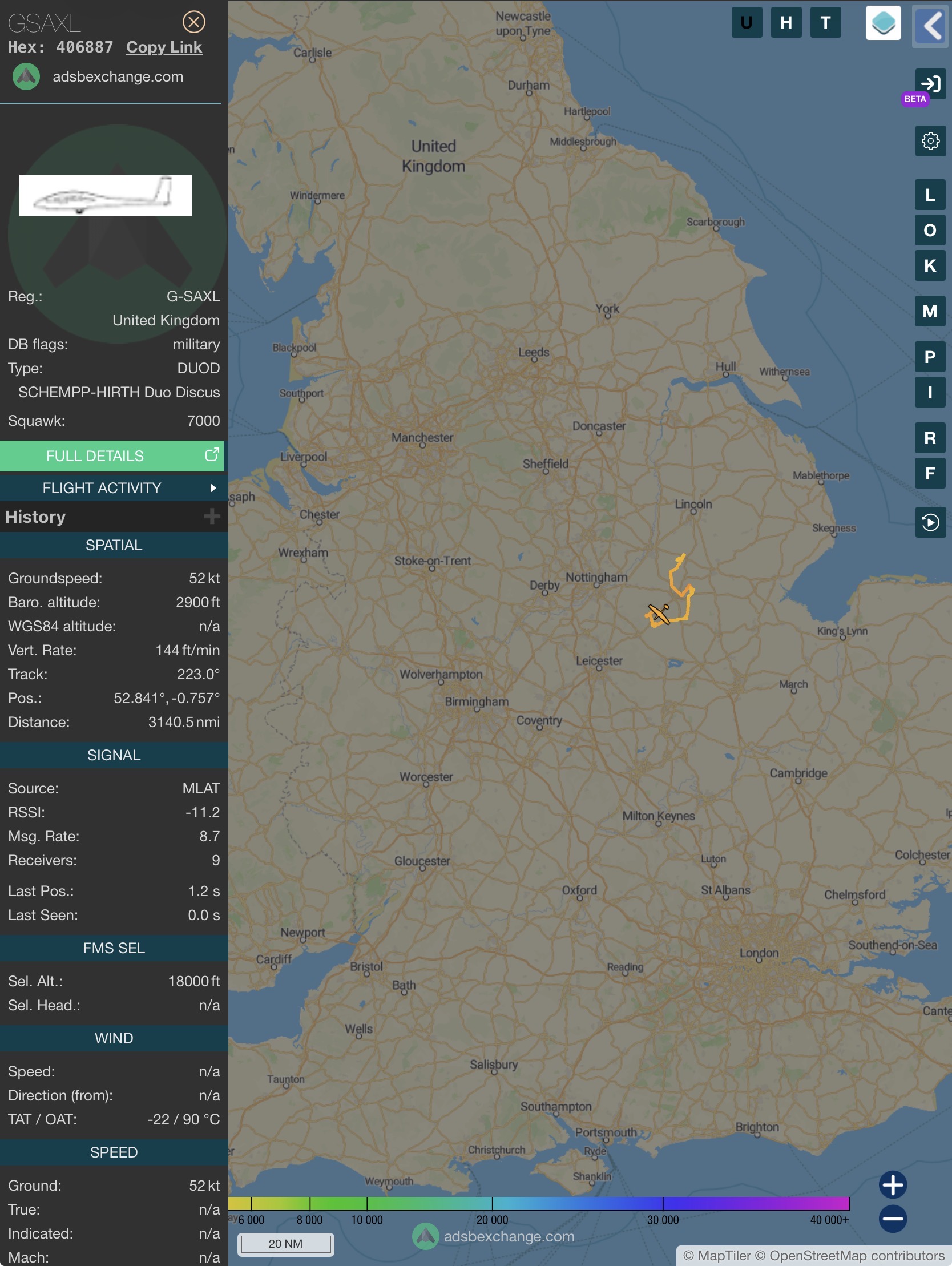
Task: Open the map layers selector icon
Action: tap(883, 23)
